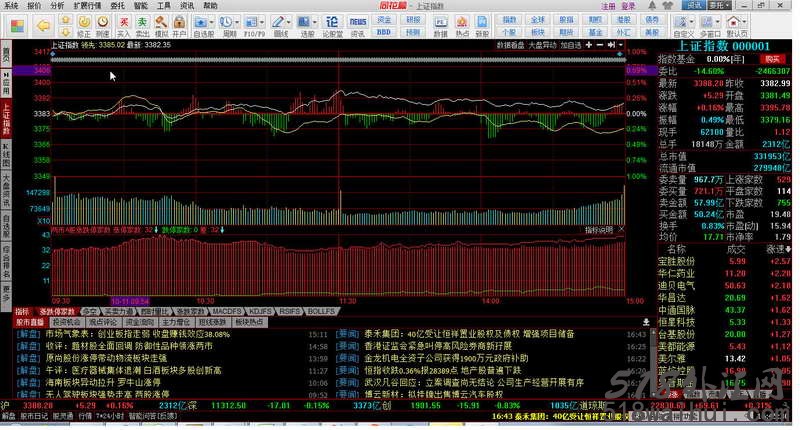Select the 投资机会 news tab
This screenshot has height=430, width=800.
(x=67, y=322)
